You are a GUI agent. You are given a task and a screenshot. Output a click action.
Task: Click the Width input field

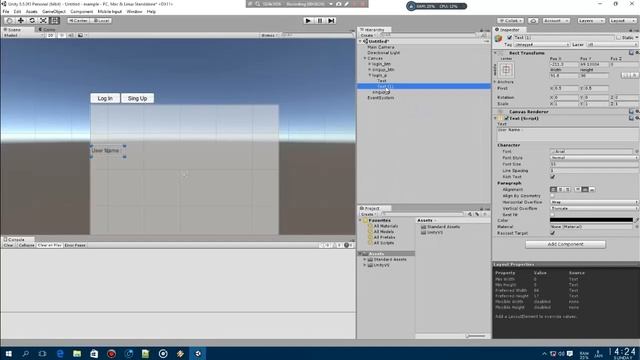tap(564, 75)
